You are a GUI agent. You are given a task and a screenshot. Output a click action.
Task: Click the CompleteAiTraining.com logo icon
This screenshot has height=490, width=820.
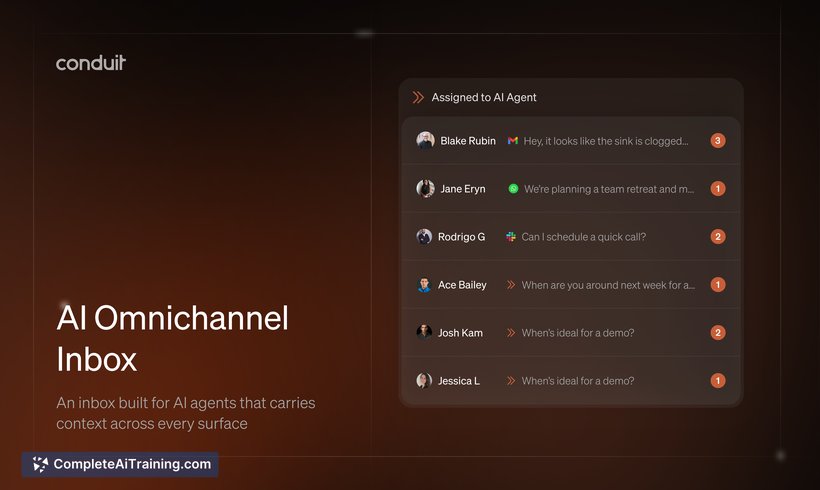(x=40, y=464)
